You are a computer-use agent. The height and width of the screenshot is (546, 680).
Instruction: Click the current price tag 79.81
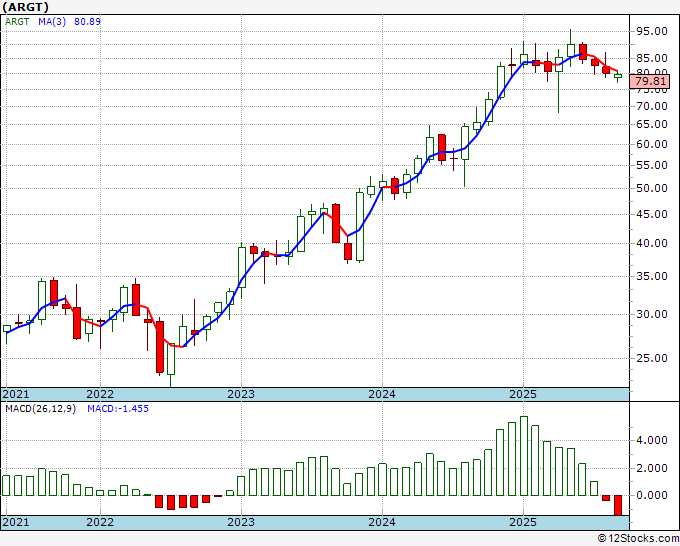[x=650, y=82]
